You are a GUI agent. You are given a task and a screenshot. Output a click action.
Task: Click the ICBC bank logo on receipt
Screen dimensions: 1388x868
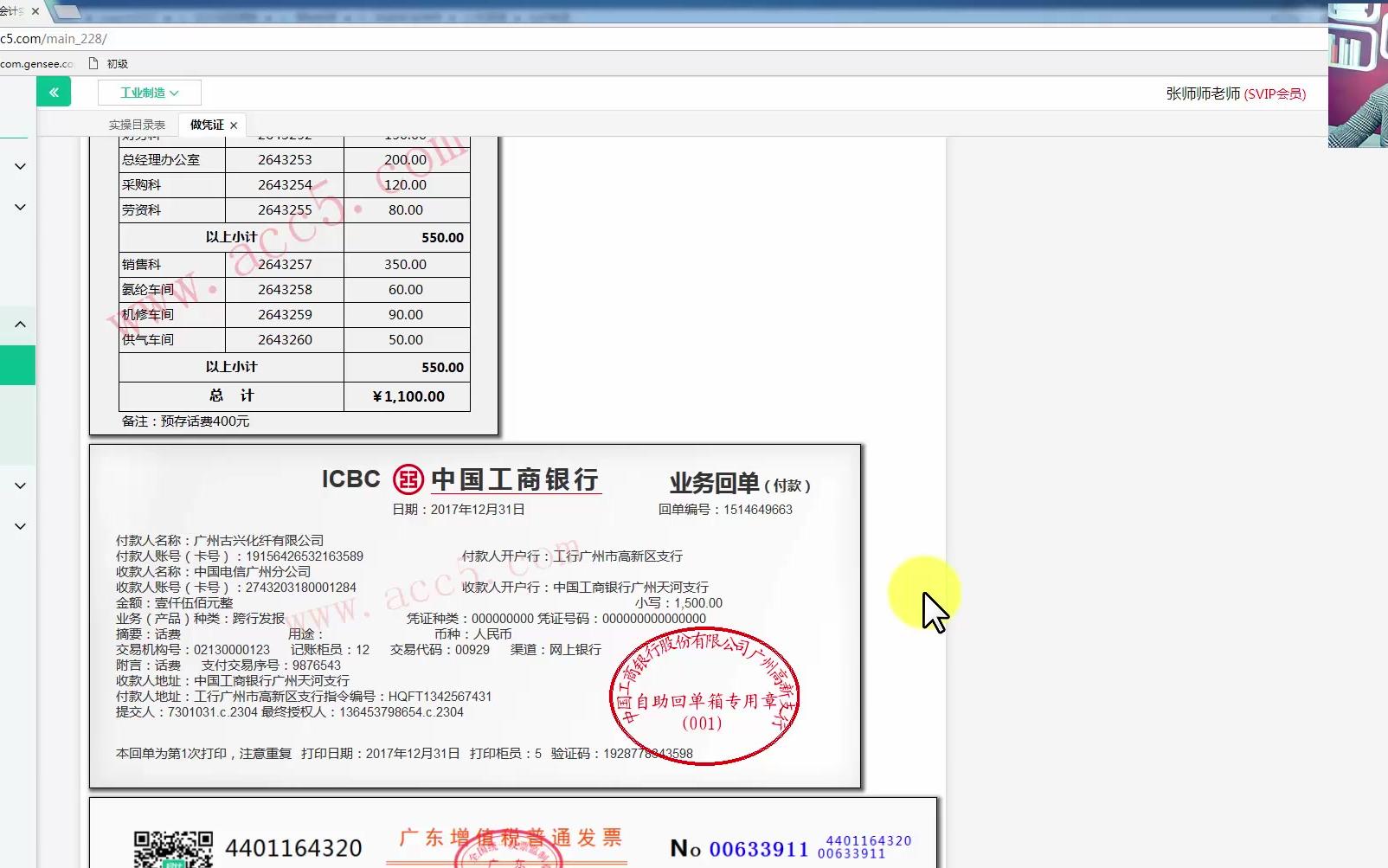pyautogui.click(x=408, y=479)
